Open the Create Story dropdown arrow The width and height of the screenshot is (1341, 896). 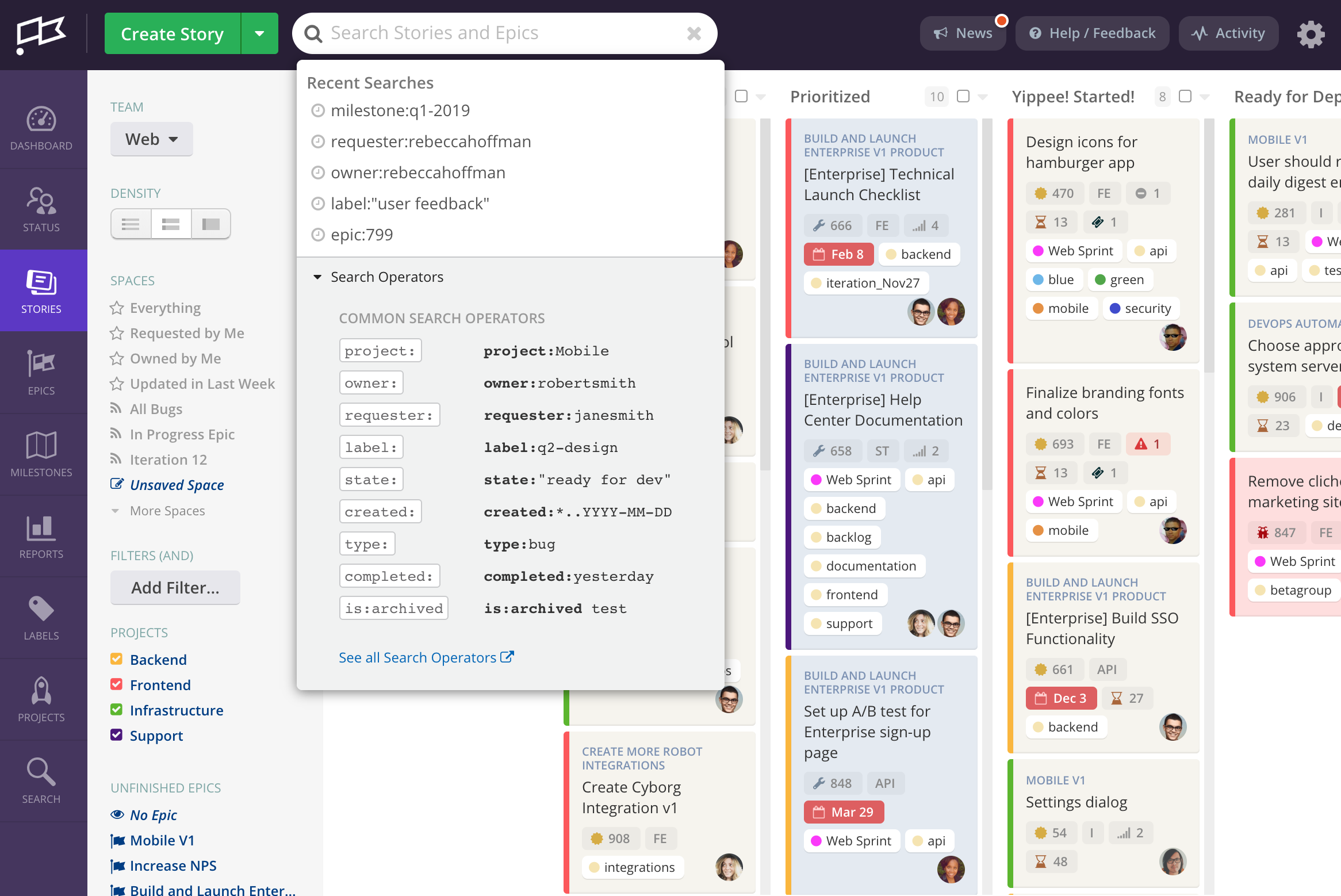click(260, 33)
